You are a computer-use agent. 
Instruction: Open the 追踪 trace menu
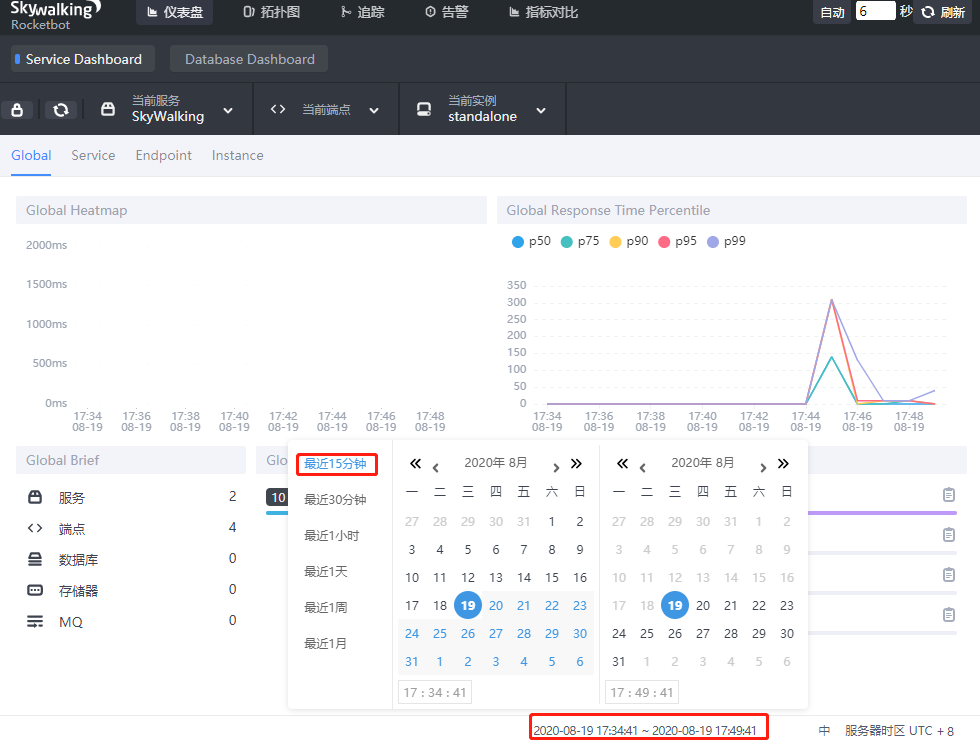(x=362, y=12)
